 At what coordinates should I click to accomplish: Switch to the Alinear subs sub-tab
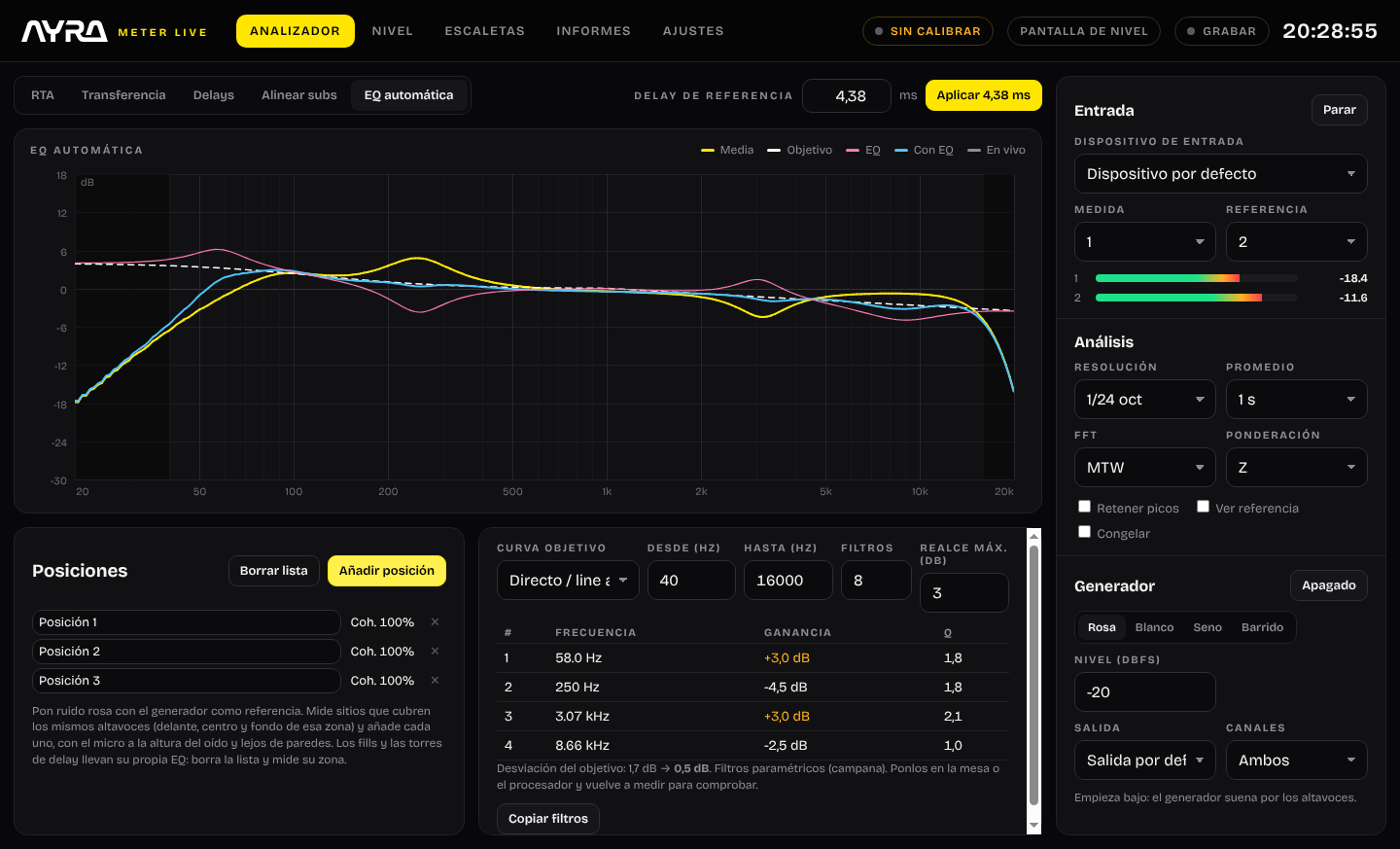click(x=299, y=95)
